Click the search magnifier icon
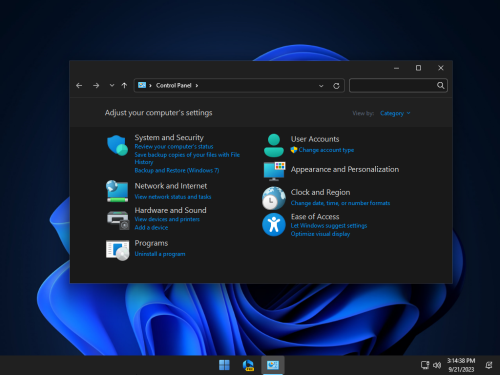 coord(441,86)
